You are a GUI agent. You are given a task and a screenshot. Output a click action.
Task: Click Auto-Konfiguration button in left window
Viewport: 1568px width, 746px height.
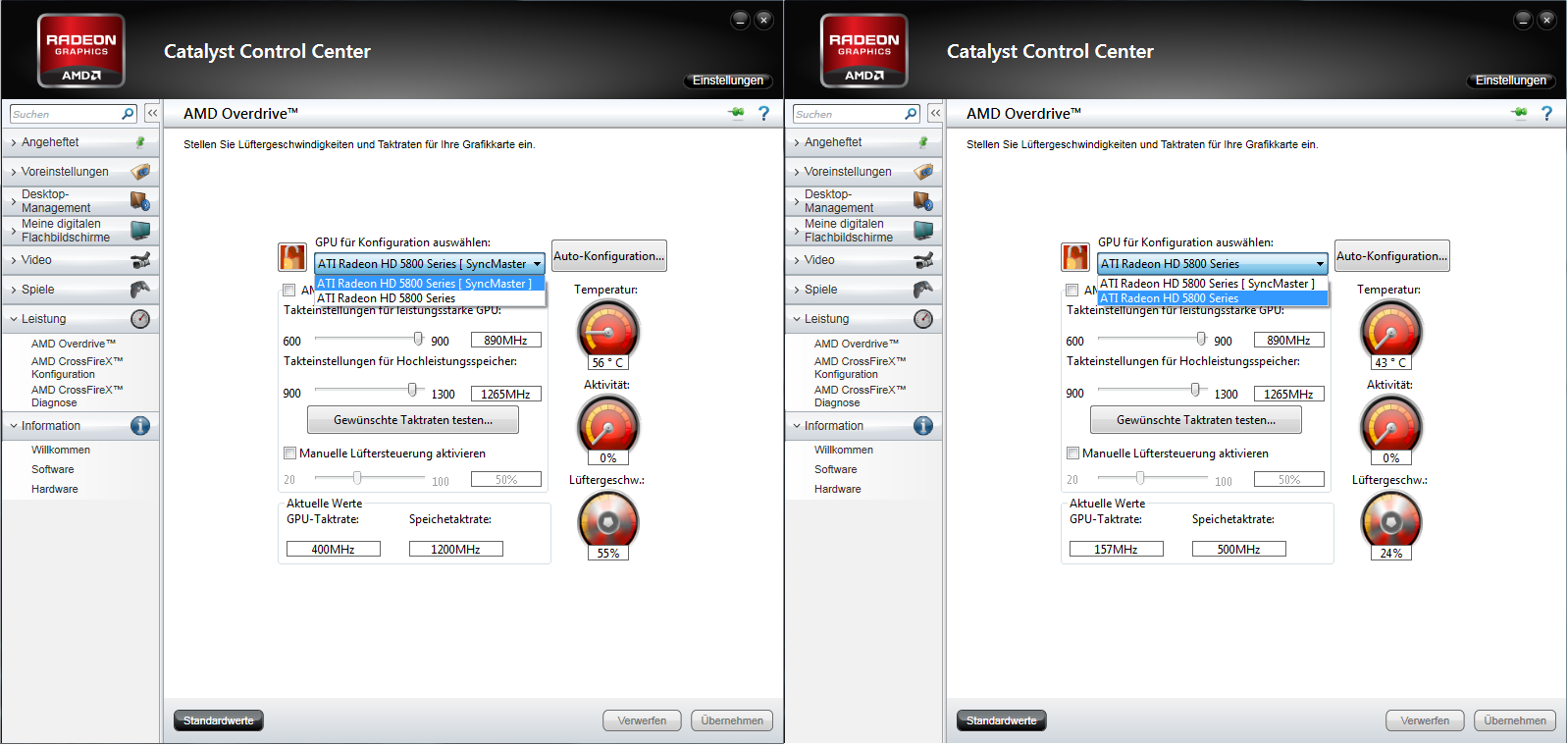tap(609, 256)
